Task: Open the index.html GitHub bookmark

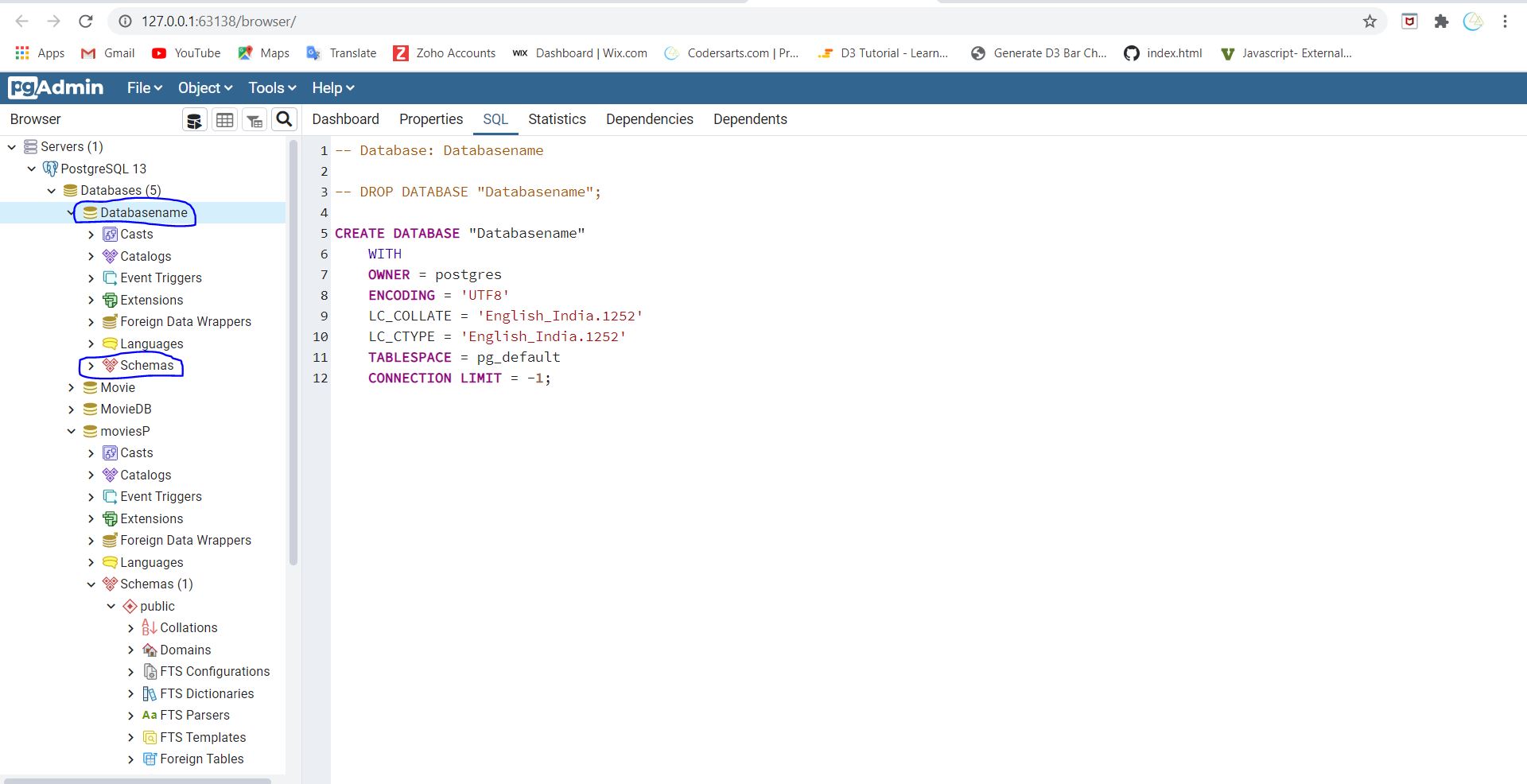Action: coord(1163,53)
